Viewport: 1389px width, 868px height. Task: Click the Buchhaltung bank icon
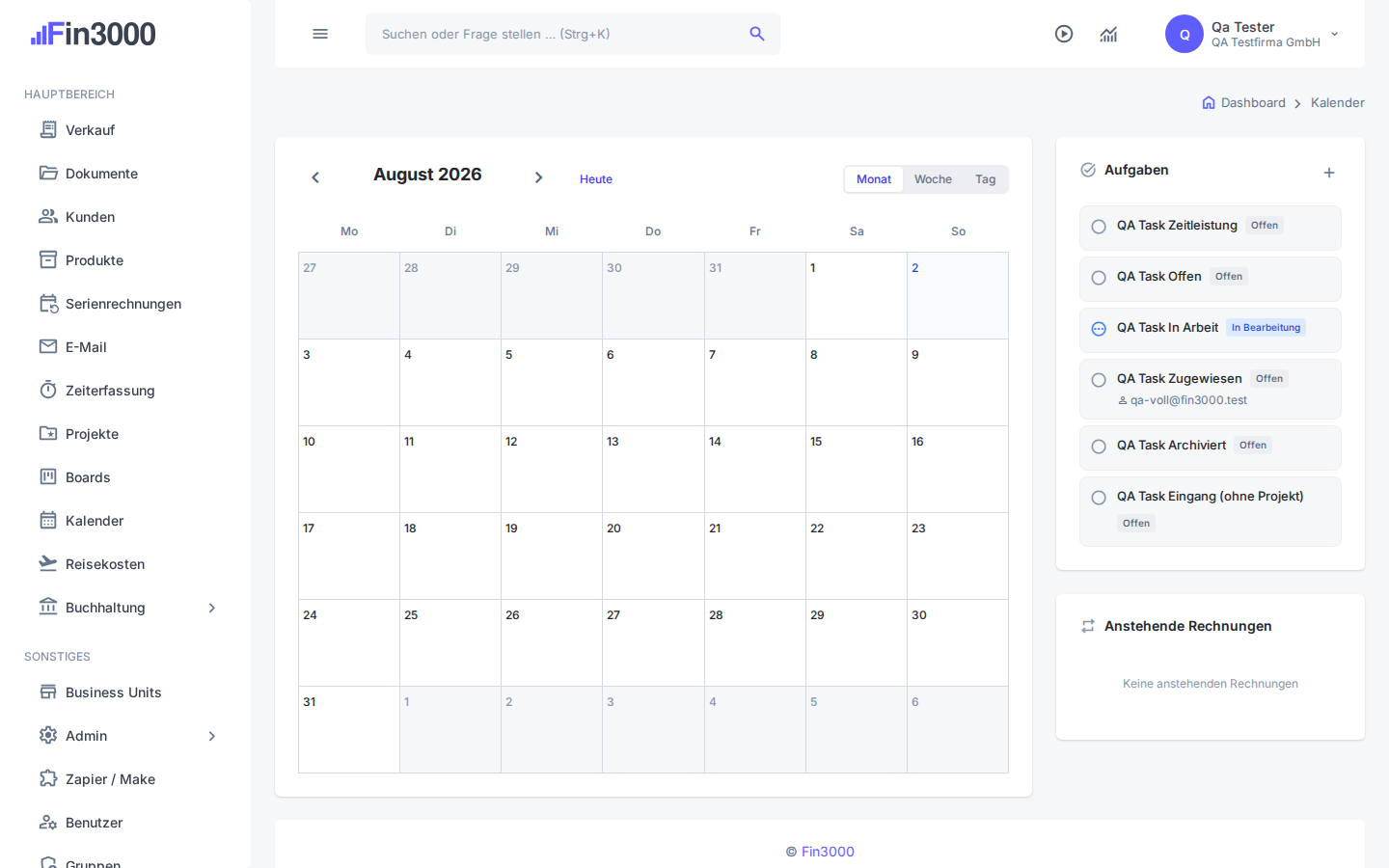(48, 607)
